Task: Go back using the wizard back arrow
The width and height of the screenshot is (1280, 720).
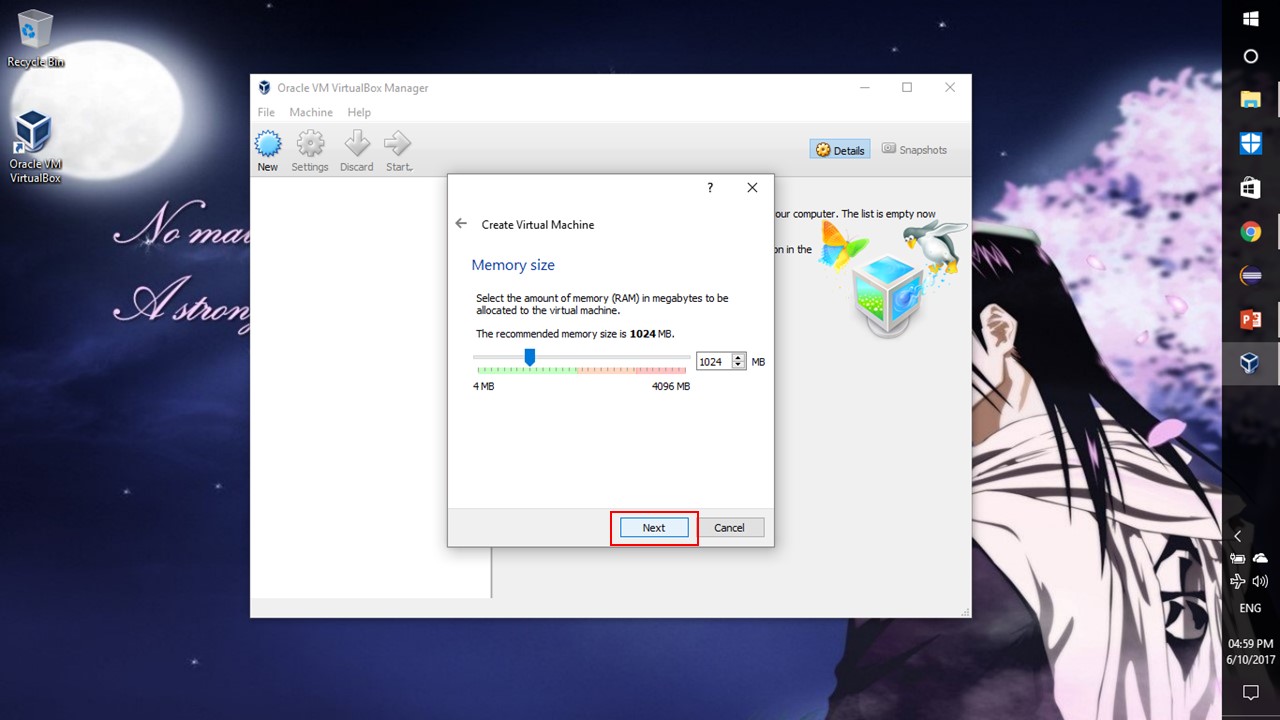Action: [461, 224]
